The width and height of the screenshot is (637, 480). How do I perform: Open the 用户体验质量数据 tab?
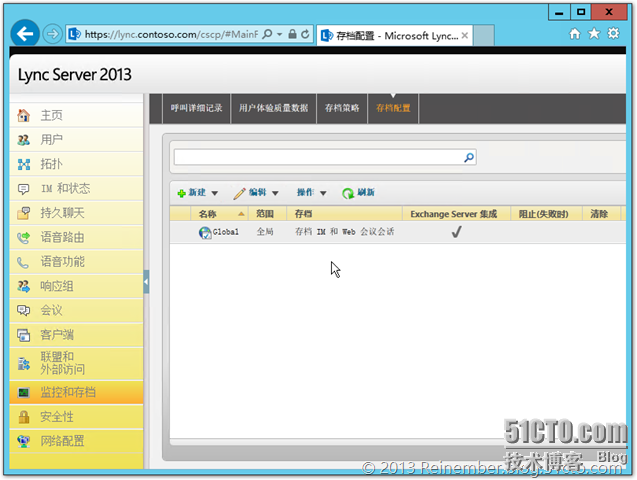click(x=273, y=108)
